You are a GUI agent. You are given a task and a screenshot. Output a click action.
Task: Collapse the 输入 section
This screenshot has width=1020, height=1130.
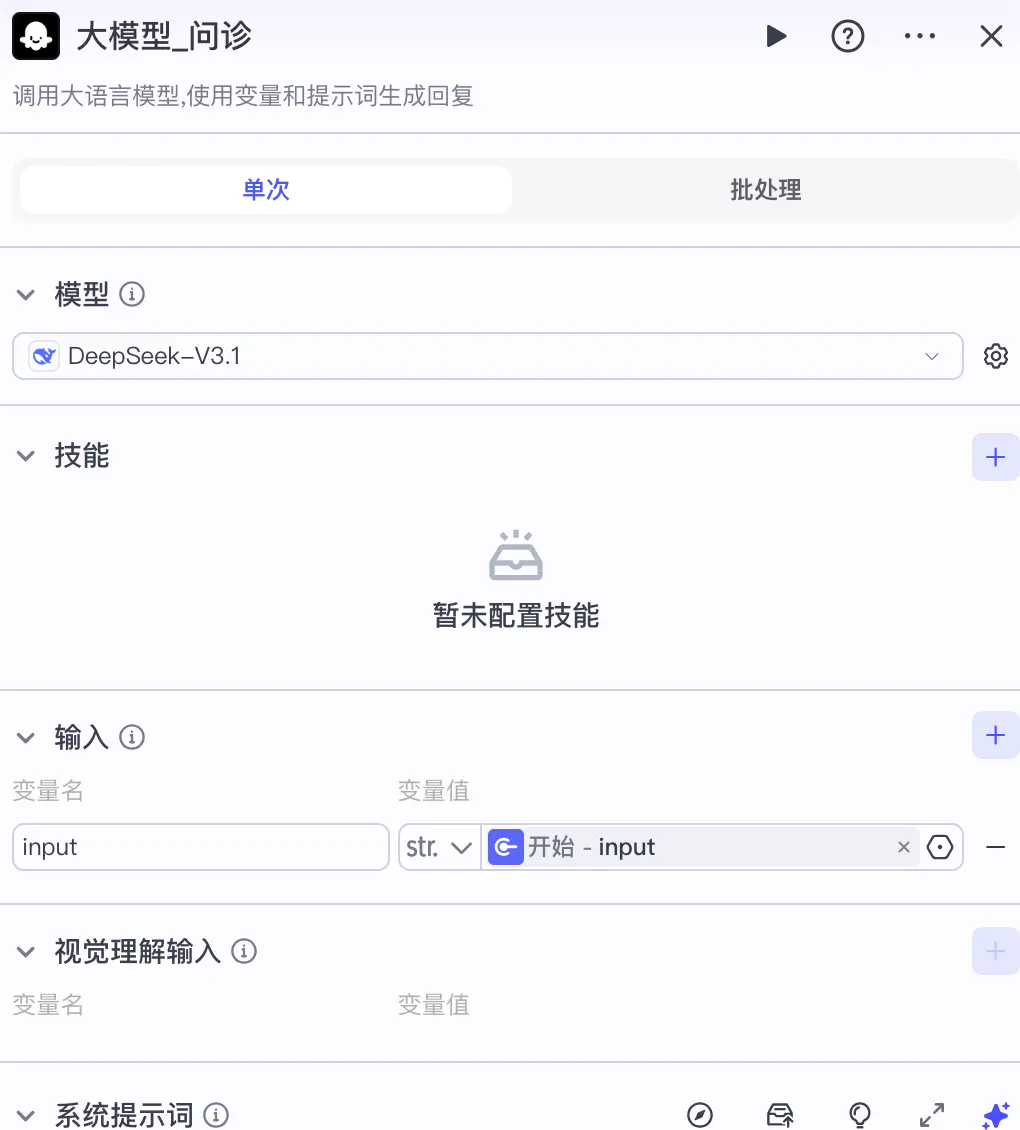pyautogui.click(x=26, y=738)
